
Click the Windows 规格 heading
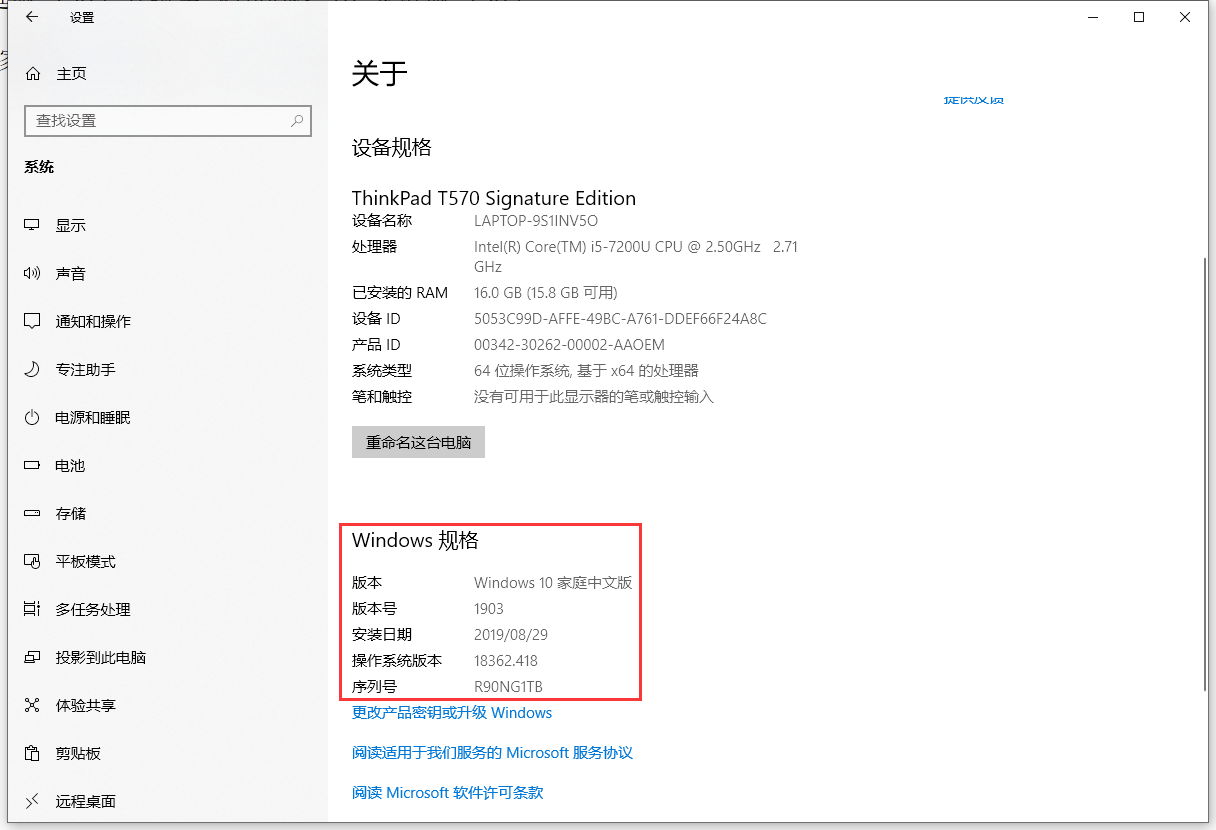coord(415,541)
